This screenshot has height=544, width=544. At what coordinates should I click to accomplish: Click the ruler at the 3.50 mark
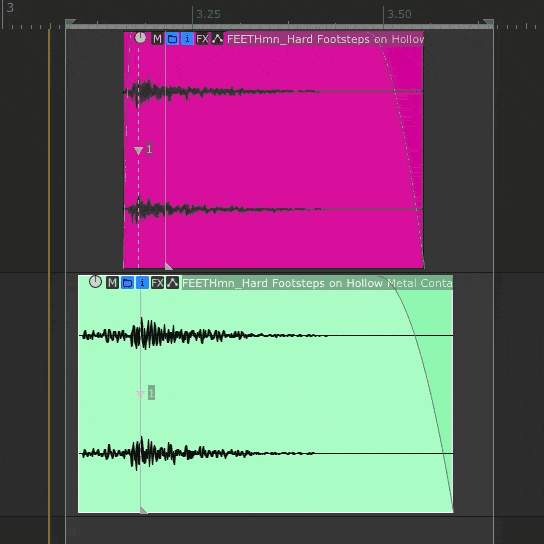pyautogui.click(x=383, y=15)
